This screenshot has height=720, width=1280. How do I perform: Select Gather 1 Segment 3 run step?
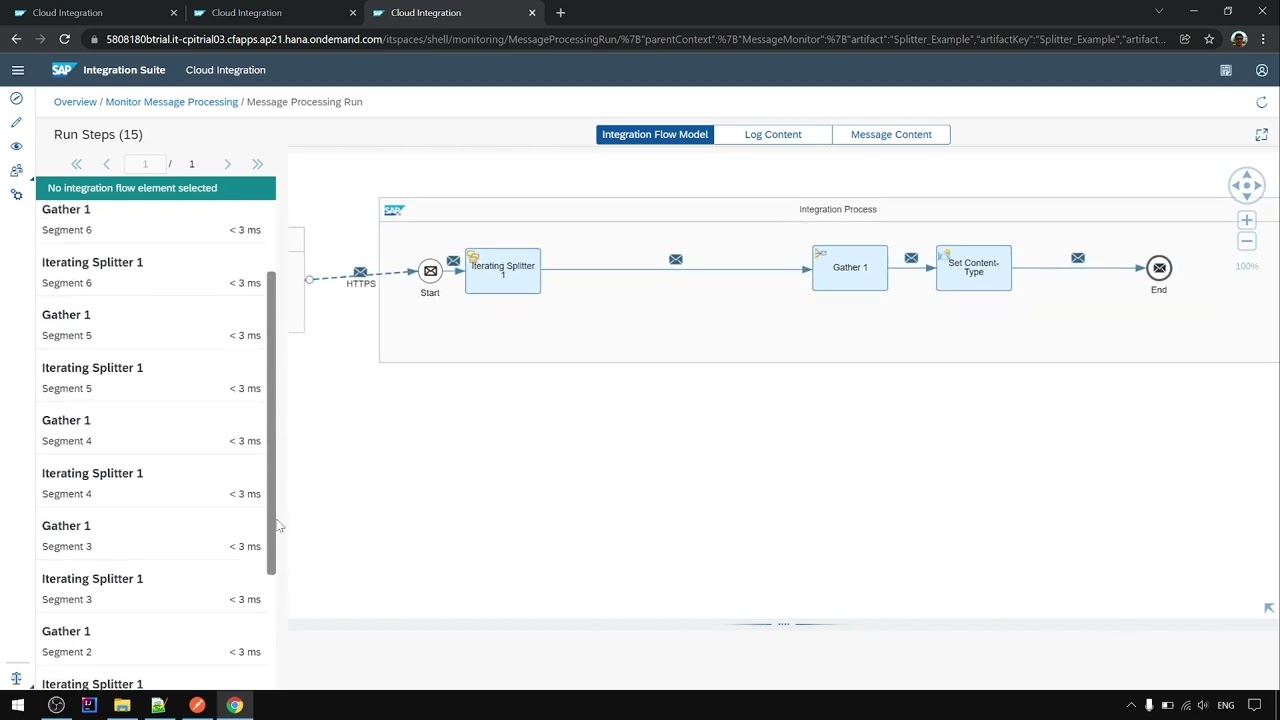[x=152, y=536]
